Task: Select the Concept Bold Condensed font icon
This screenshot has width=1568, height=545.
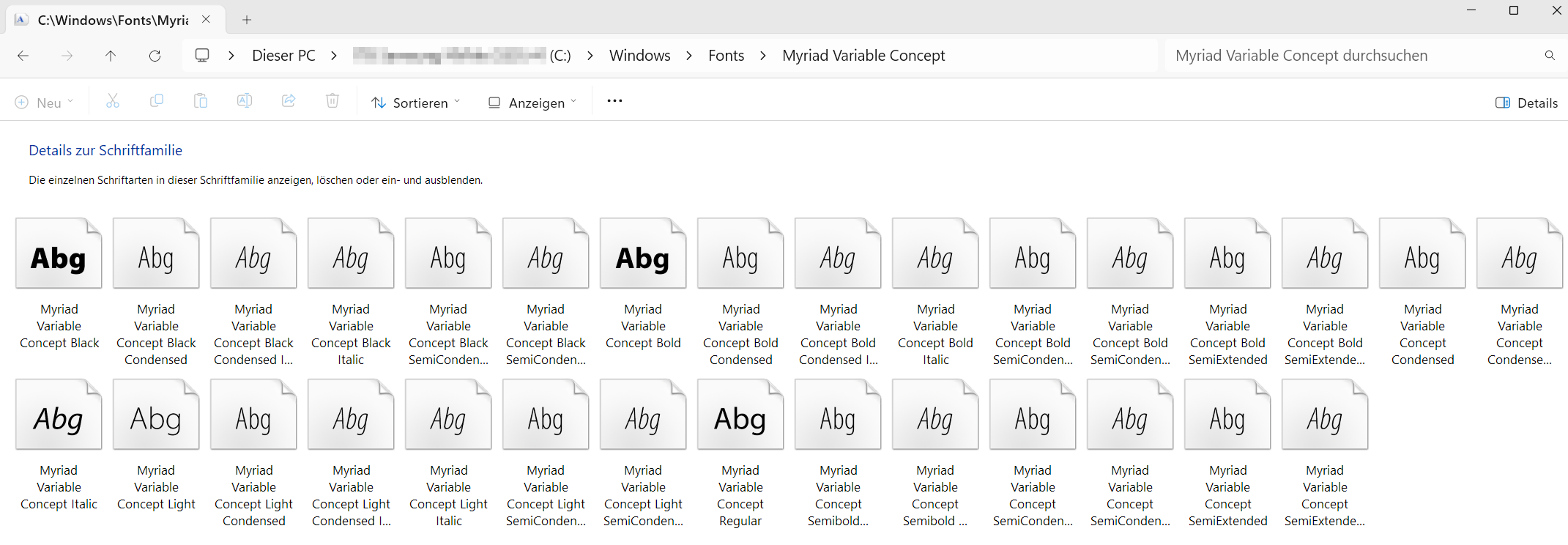Action: [x=740, y=253]
